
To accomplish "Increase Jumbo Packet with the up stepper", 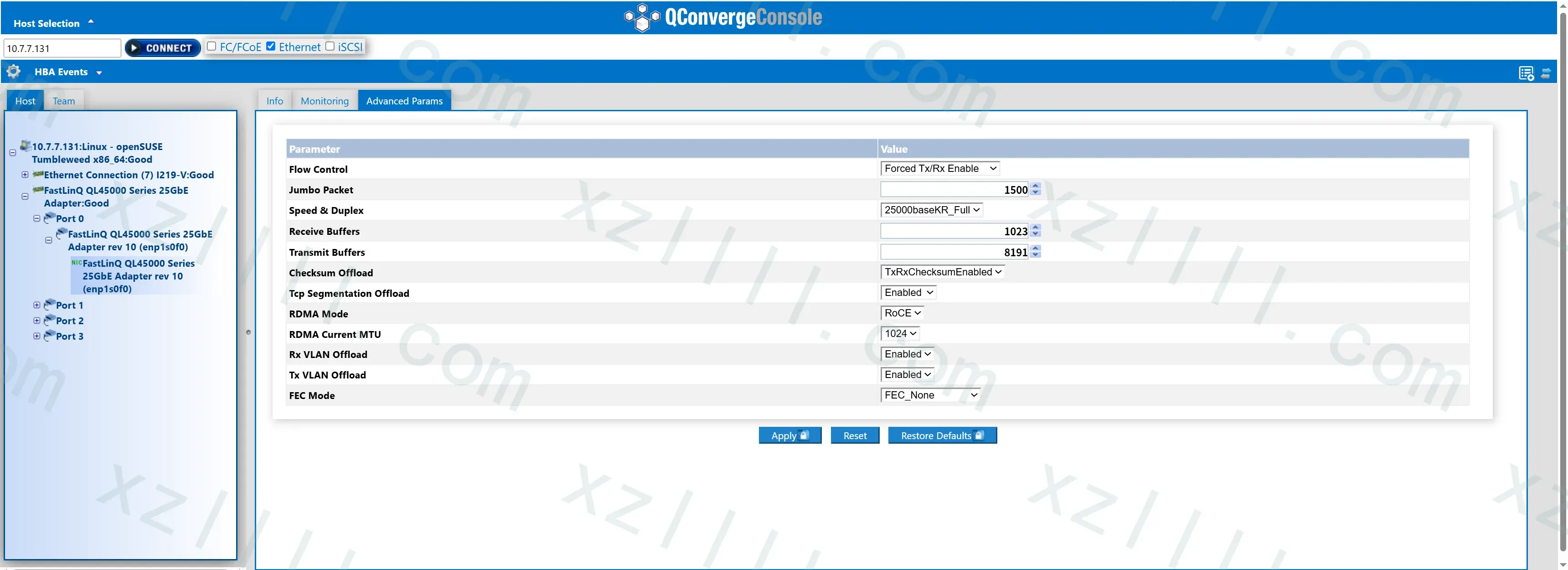I will pos(1036,186).
